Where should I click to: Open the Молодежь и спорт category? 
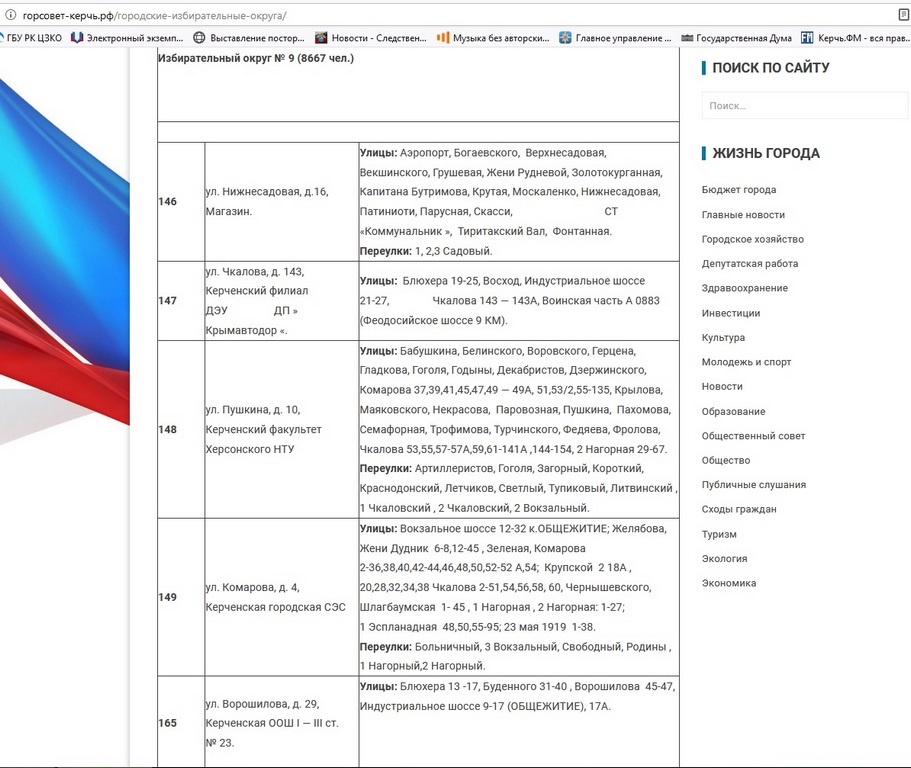click(x=746, y=362)
